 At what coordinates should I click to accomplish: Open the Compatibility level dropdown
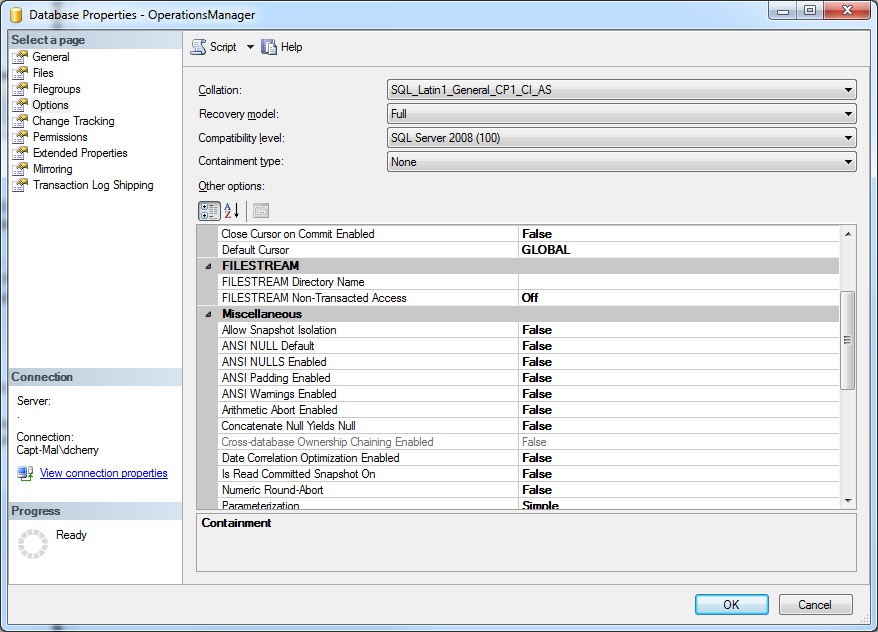coord(622,138)
